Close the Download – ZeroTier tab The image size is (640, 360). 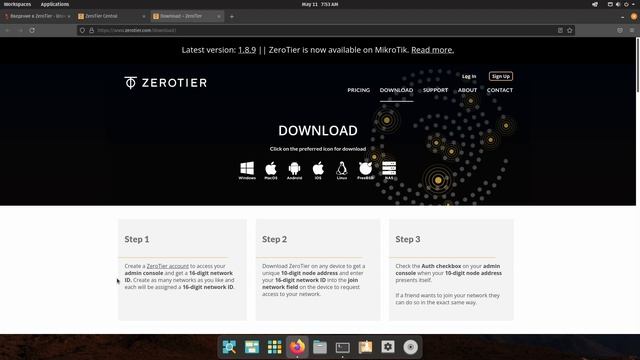click(x=219, y=16)
